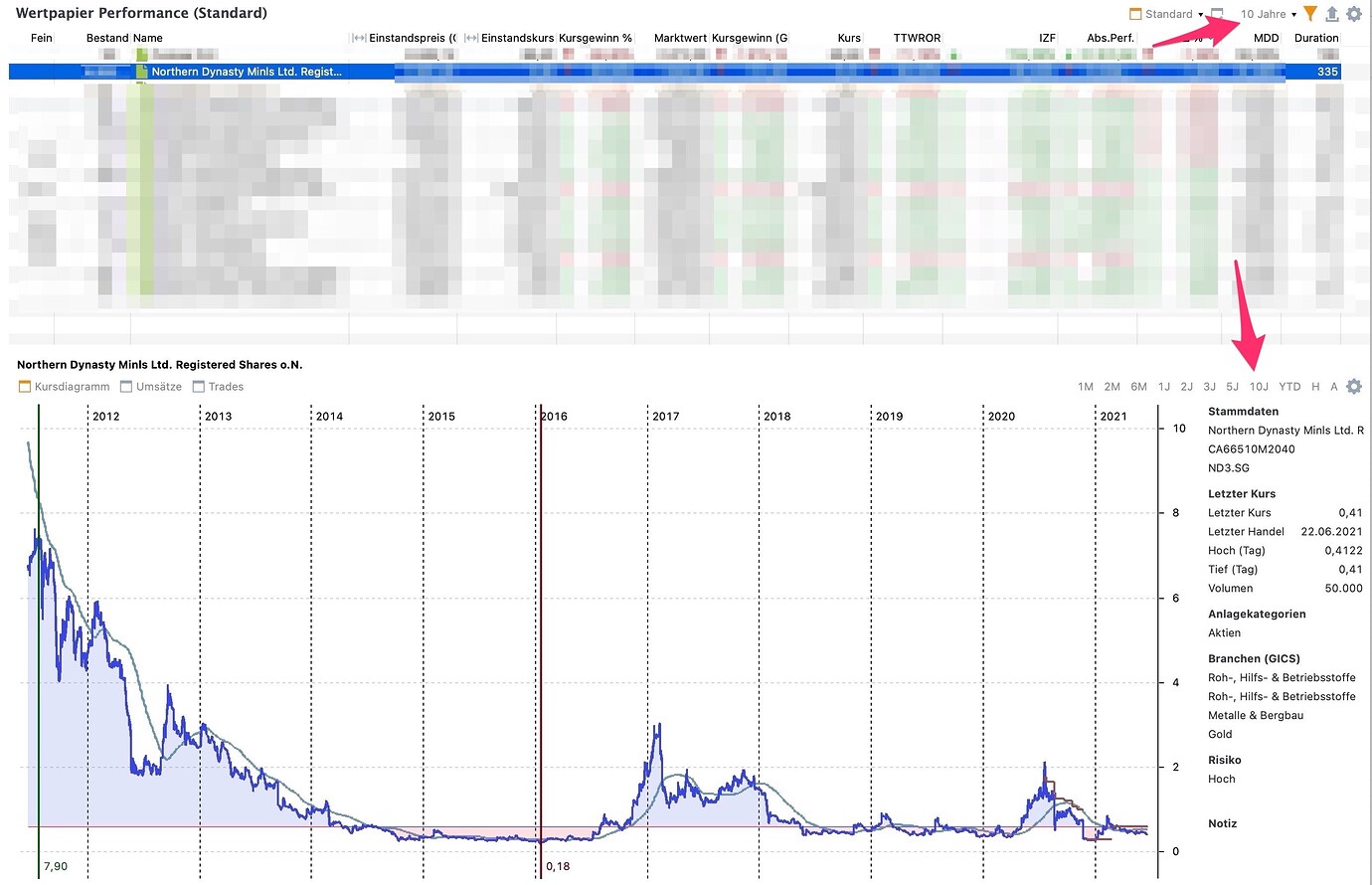The height and width of the screenshot is (885, 1372).
Task: Click the Risiko value Hoch
Action: click(1221, 780)
